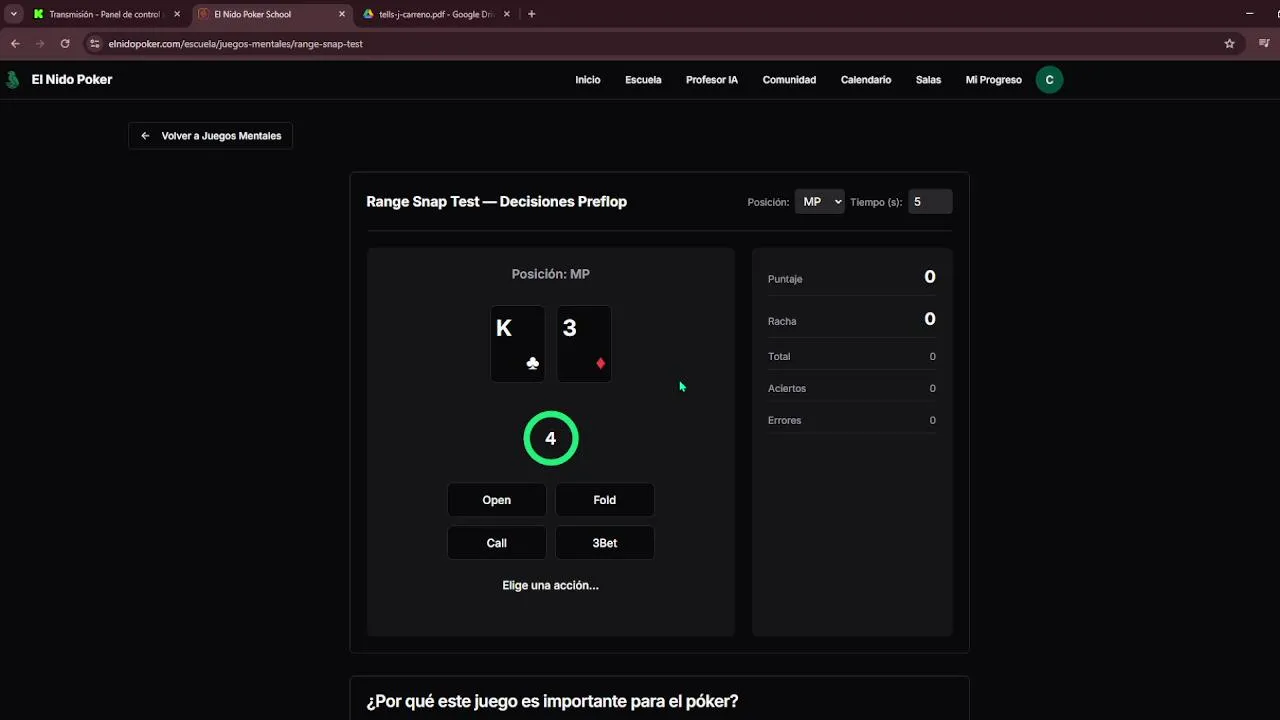Open the Profesor IA menu item
The height and width of the screenshot is (720, 1280).
(x=712, y=80)
